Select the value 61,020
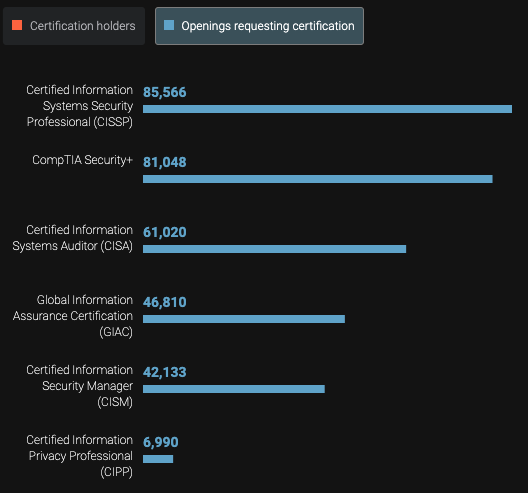 tap(165, 232)
